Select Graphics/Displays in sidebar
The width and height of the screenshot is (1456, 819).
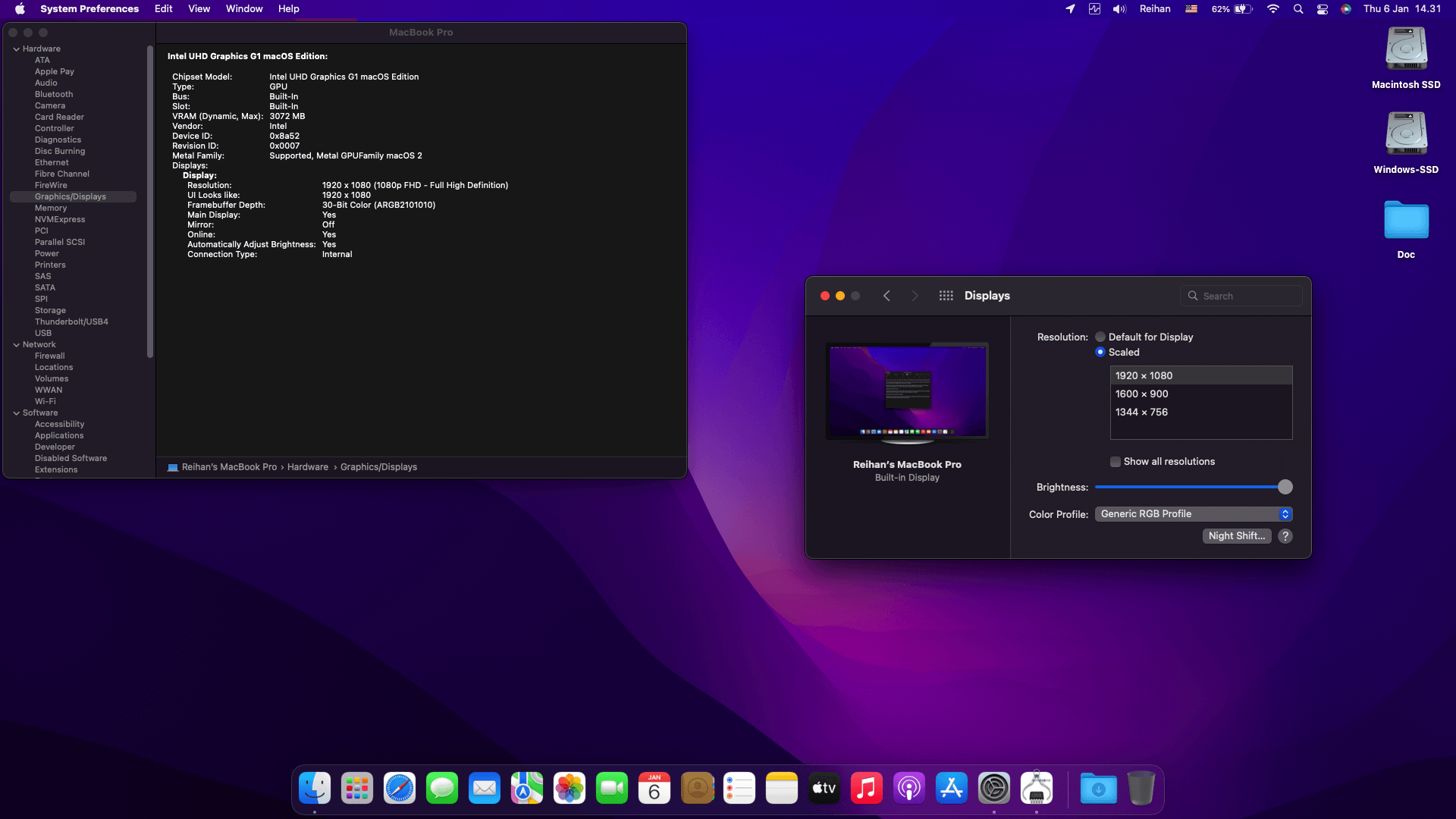click(x=73, y=197)
